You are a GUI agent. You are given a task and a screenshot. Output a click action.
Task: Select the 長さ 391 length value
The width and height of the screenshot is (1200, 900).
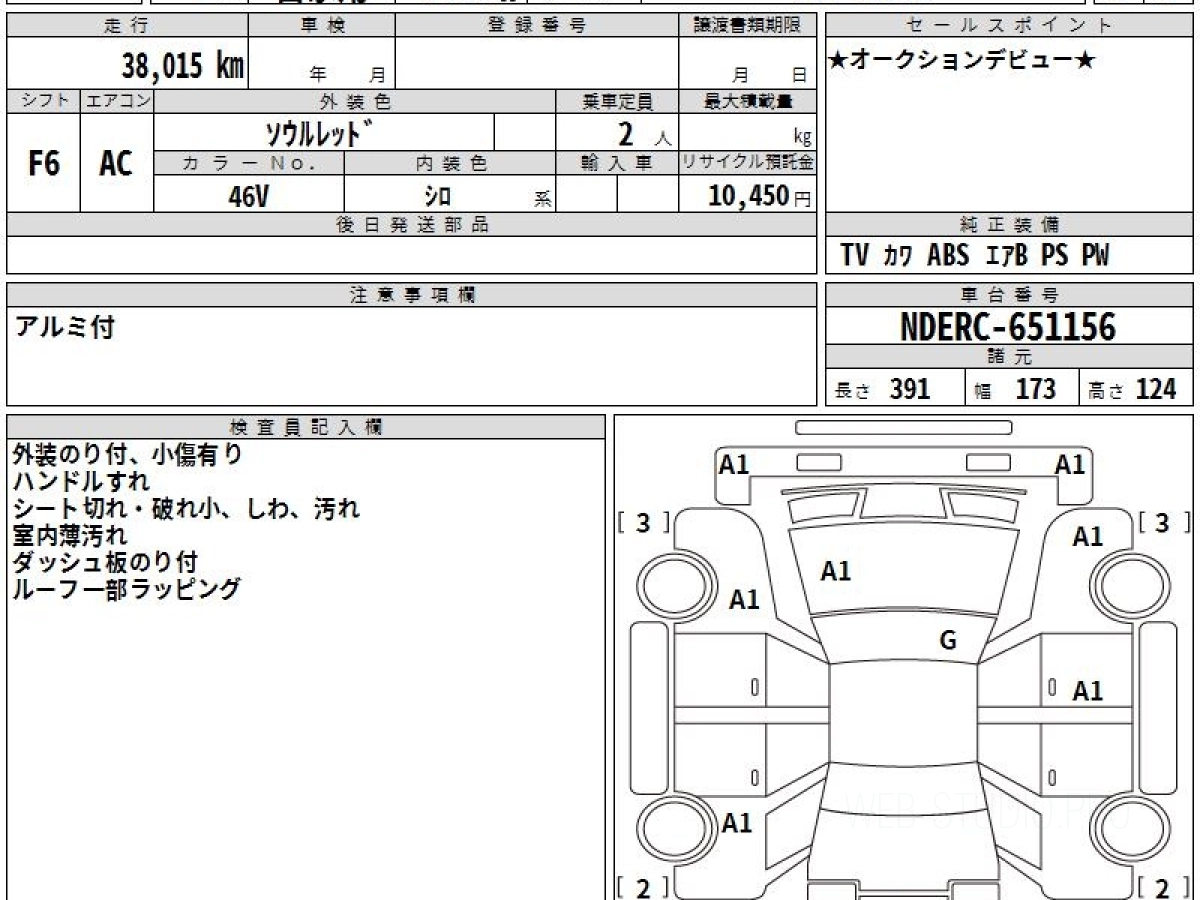[882, 389]
